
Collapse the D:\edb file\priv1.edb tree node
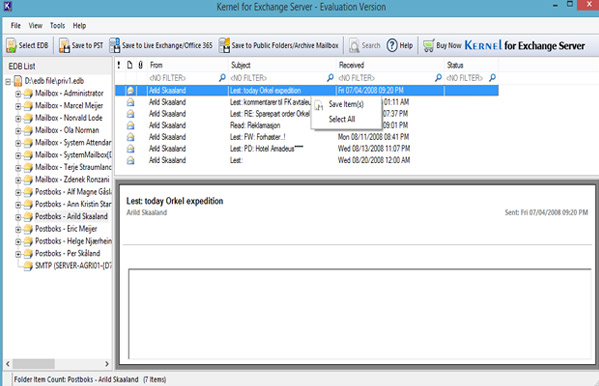point(8,81)
